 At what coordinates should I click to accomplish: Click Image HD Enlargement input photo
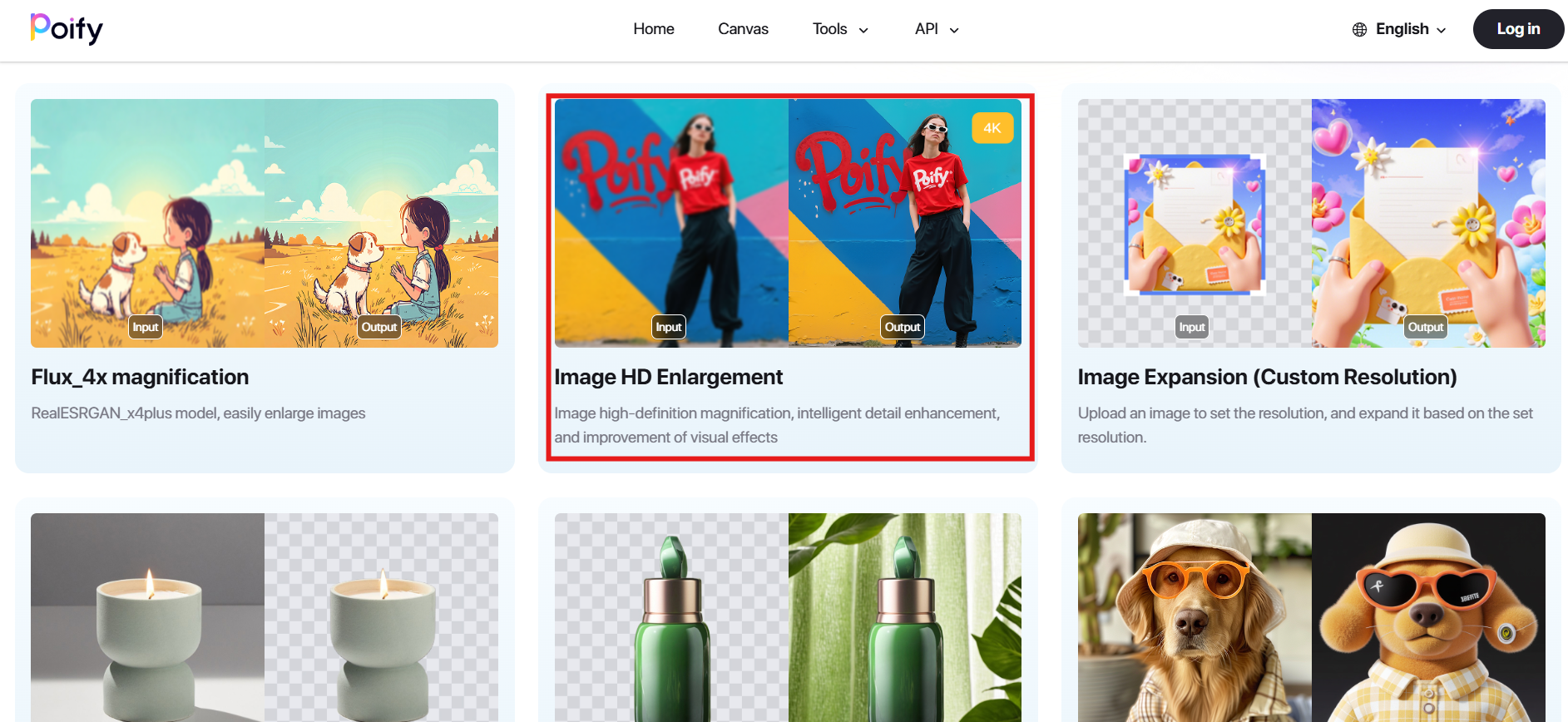pyautogui.click(x=671, y=223)
